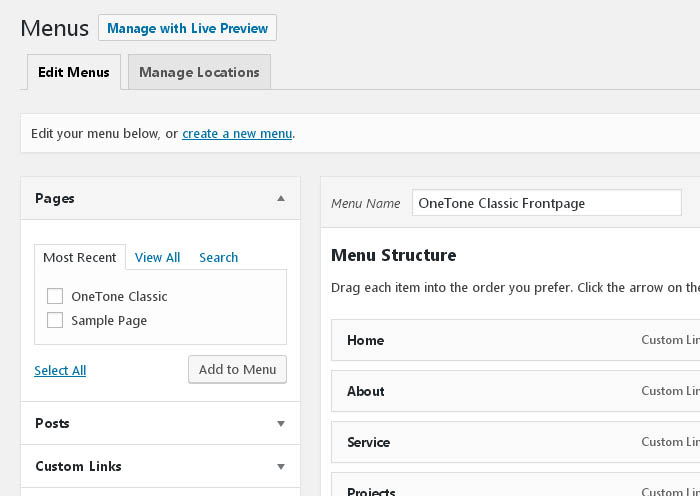The image size is (700, 496).
Task: Open the Posts accordion section
Action: click(x=160, y=423)
